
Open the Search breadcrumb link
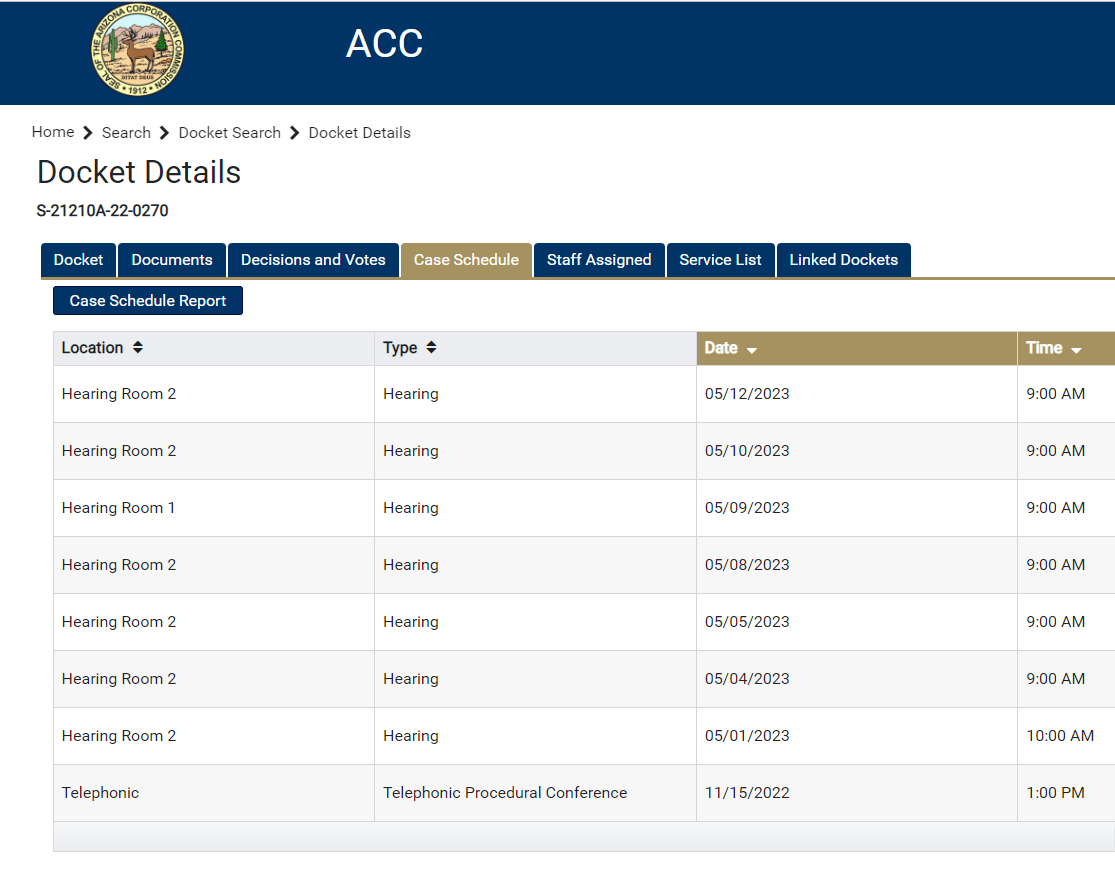click(126, 133)
